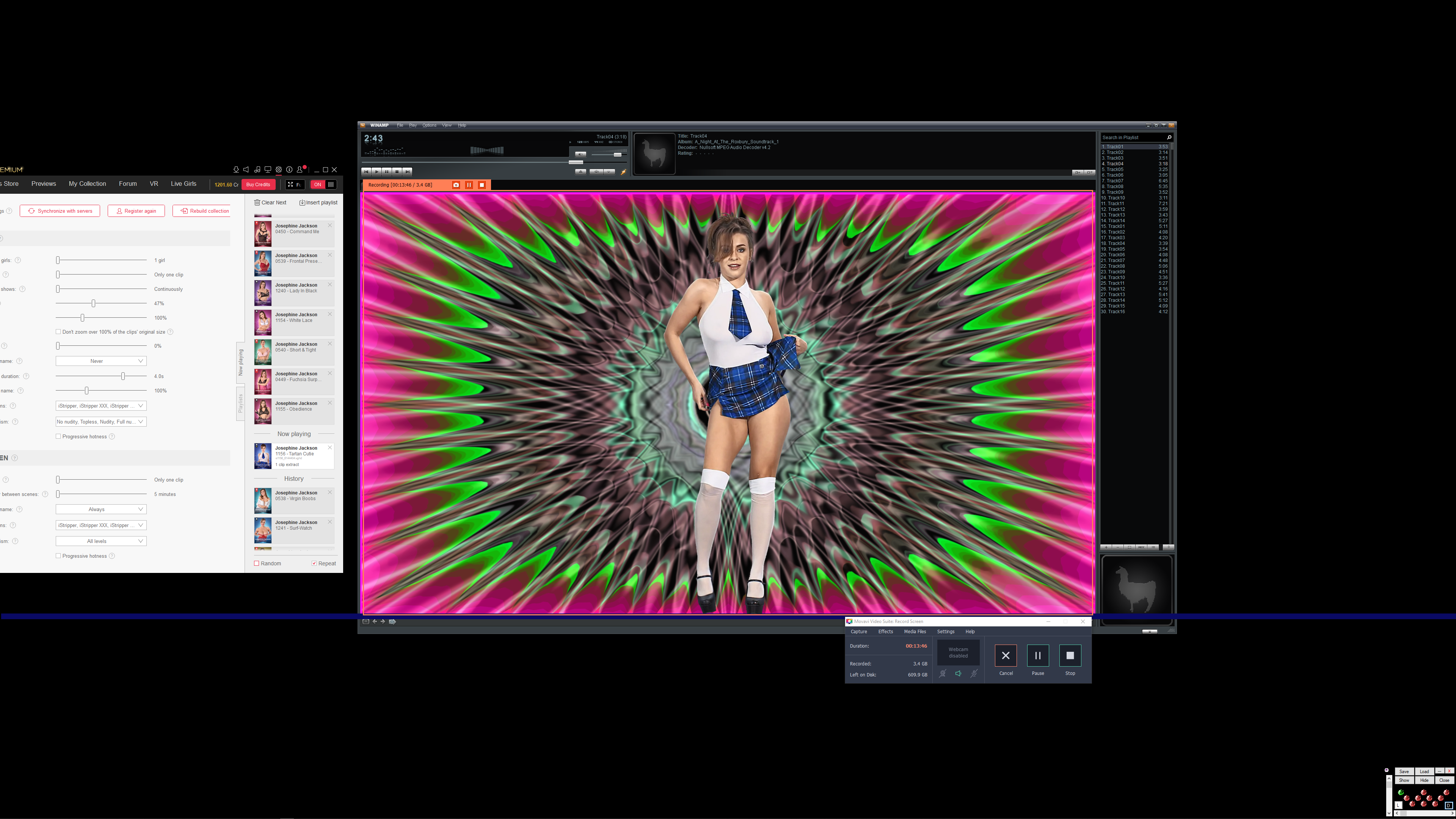Screen dimensions: 1456x819
Task: Open Movavi Effects menu
Action: click(x=885, y=632)
